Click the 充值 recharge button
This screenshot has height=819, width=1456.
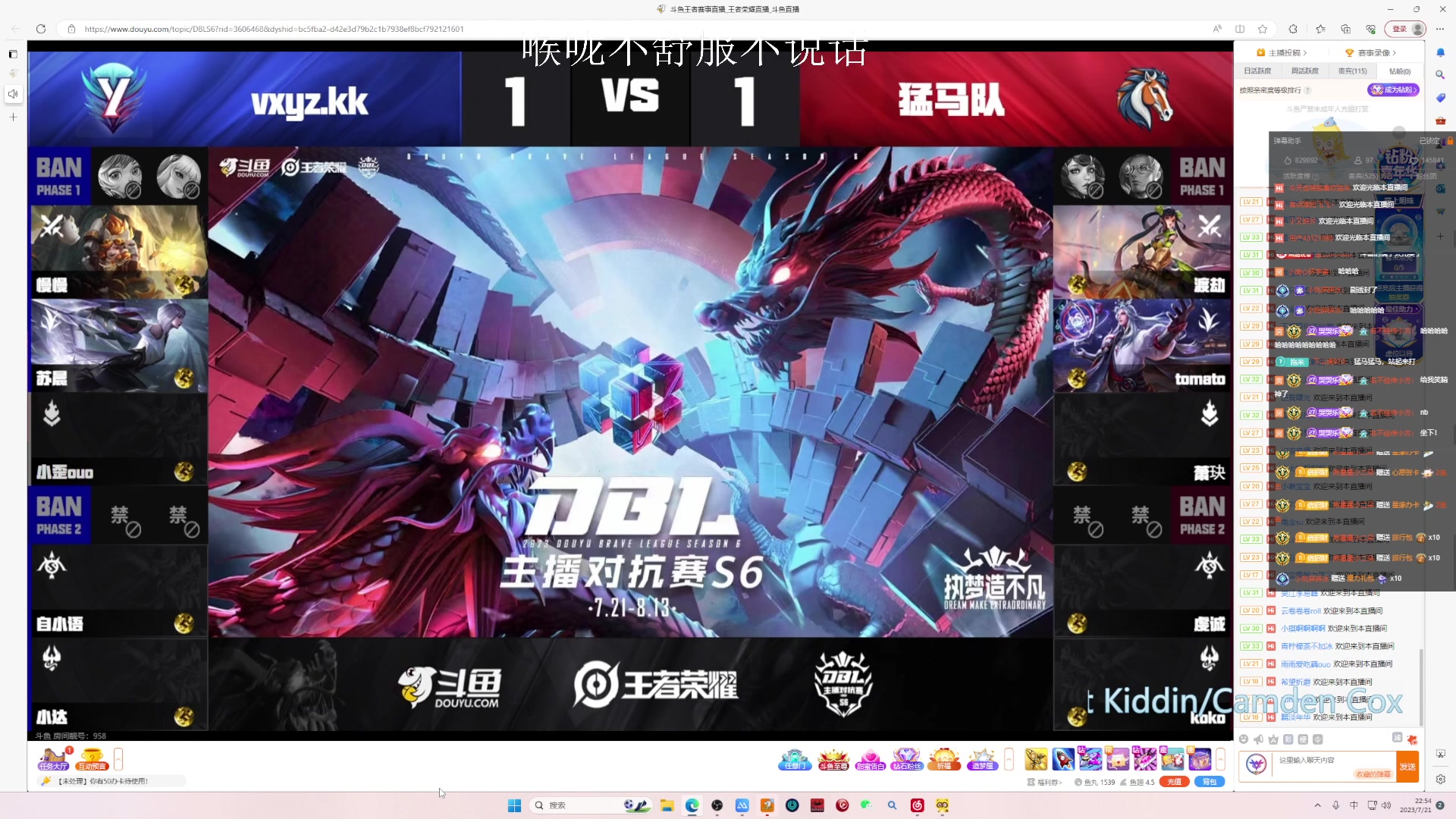point(1174,782)
